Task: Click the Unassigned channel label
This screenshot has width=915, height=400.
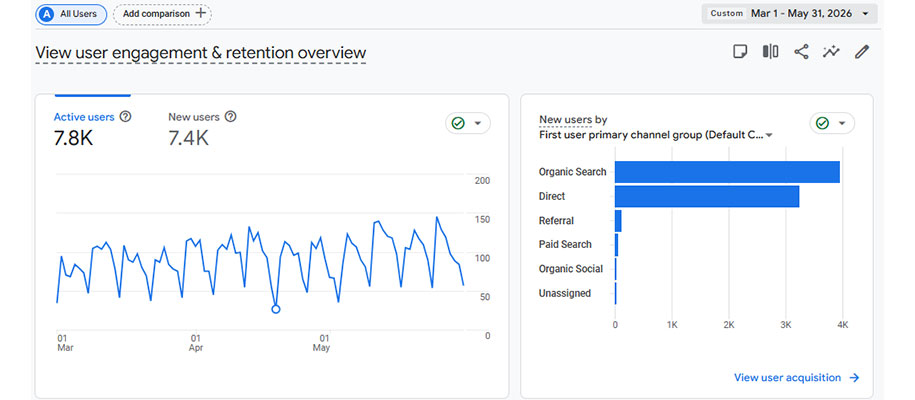Action: click(x=564, y=294)
